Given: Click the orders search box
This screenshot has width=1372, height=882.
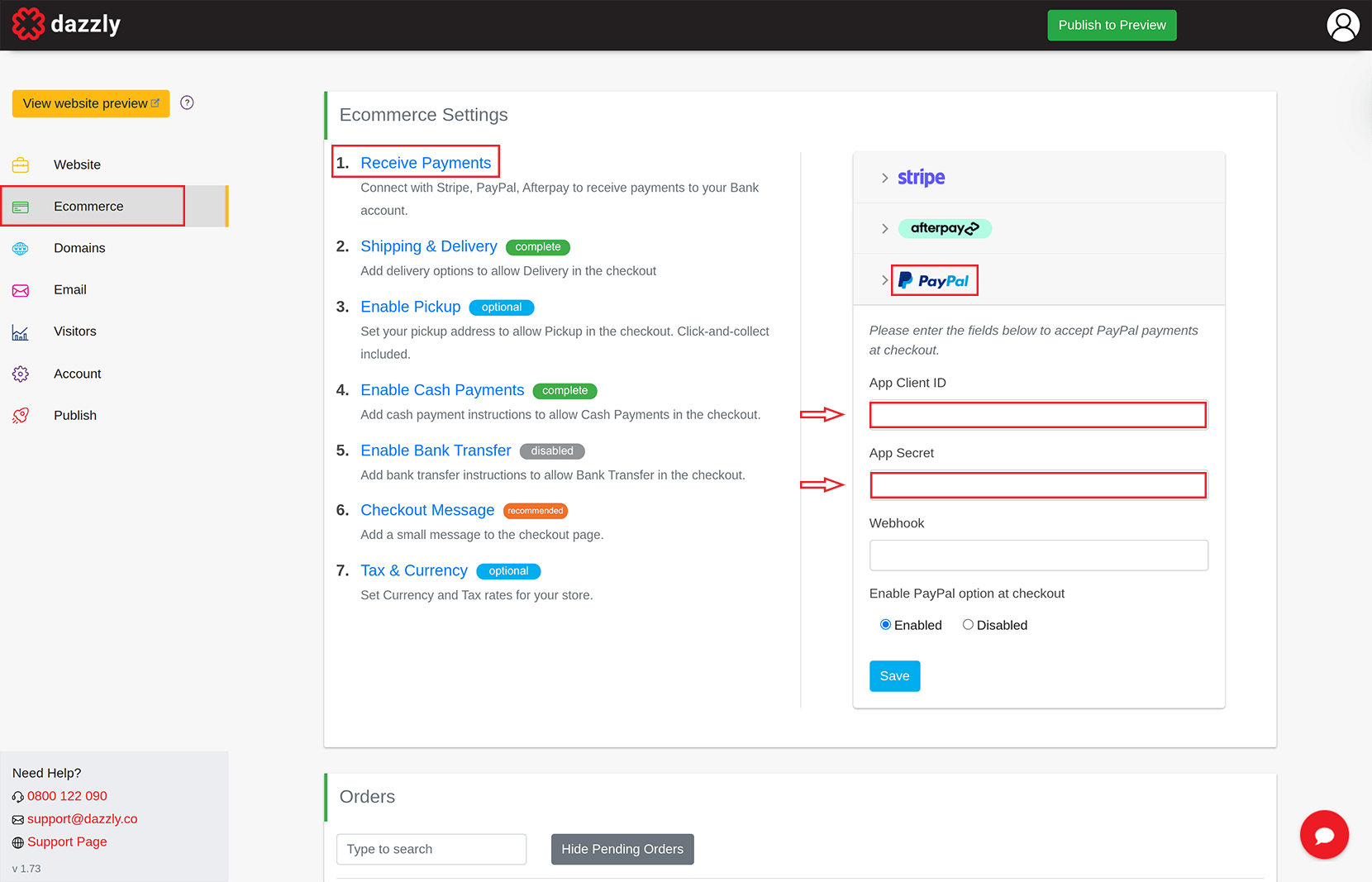Looking at the screenshot, I should [431, 849].
